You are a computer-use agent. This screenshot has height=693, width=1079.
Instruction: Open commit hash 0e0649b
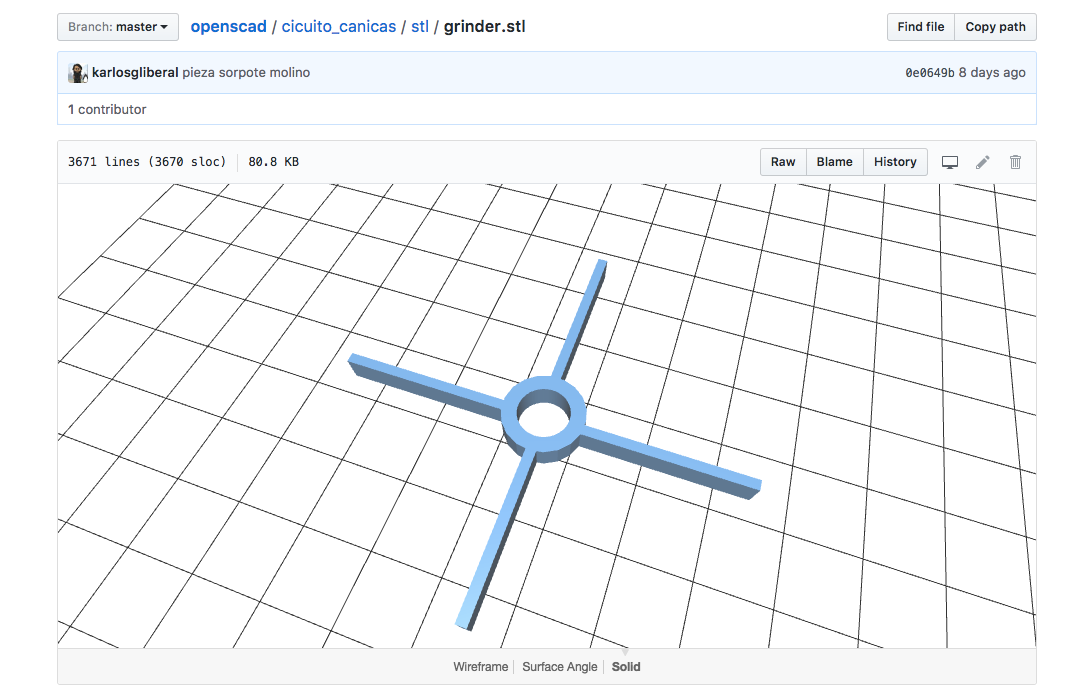[929, 72]
